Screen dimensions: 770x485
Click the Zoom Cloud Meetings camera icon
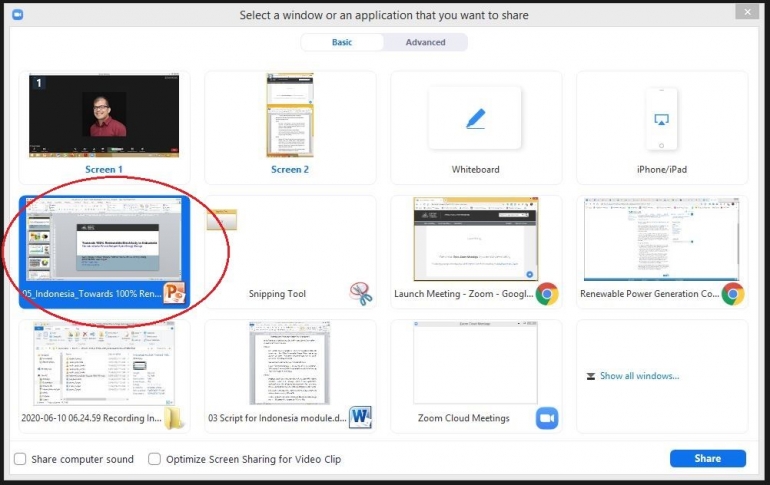pyautogui.click(x=547, y=418)
